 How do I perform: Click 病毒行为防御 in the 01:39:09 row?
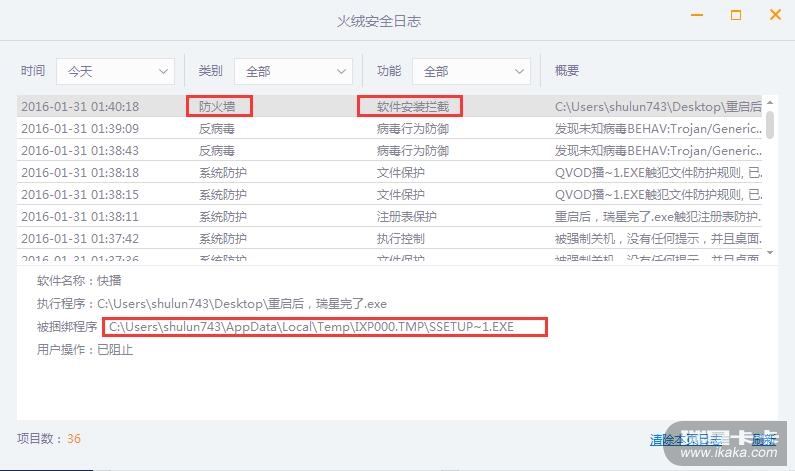(413, 129)
